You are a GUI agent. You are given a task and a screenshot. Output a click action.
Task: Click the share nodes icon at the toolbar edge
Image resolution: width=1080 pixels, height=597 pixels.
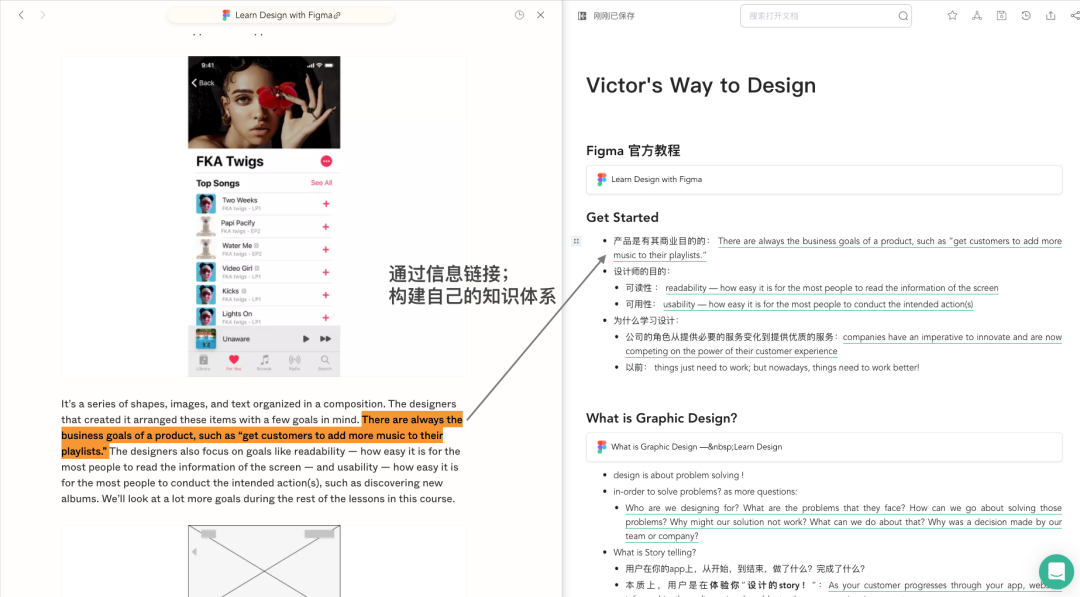(x=1074, y=15)
